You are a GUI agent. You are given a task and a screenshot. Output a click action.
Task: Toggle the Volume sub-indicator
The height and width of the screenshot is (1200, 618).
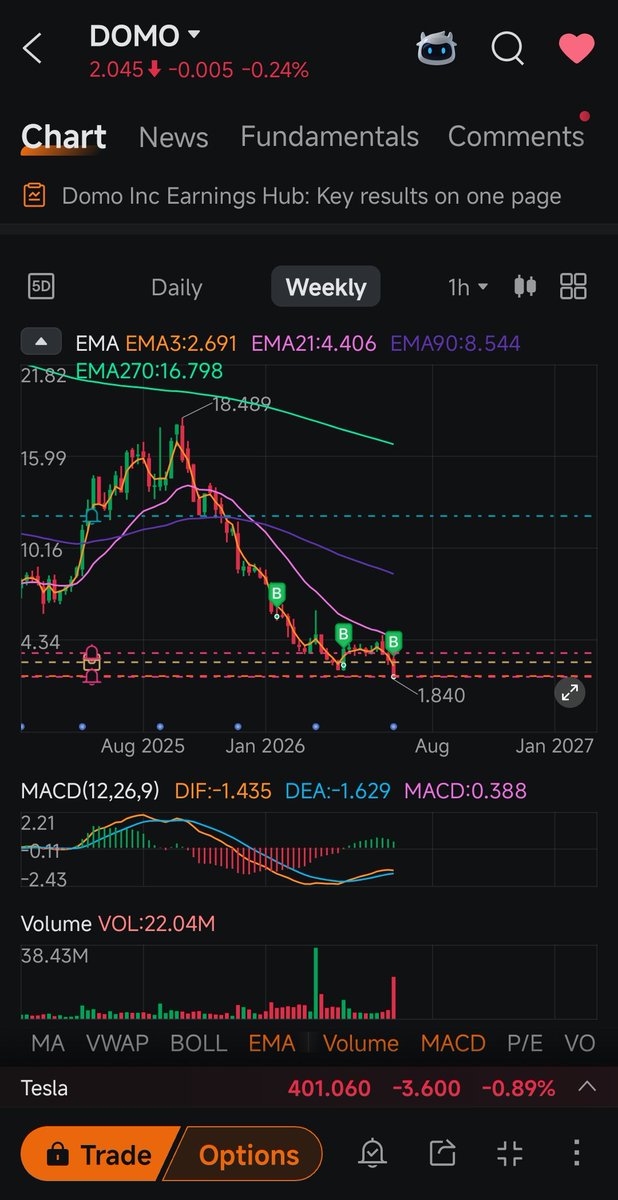tap(361, 1043)
